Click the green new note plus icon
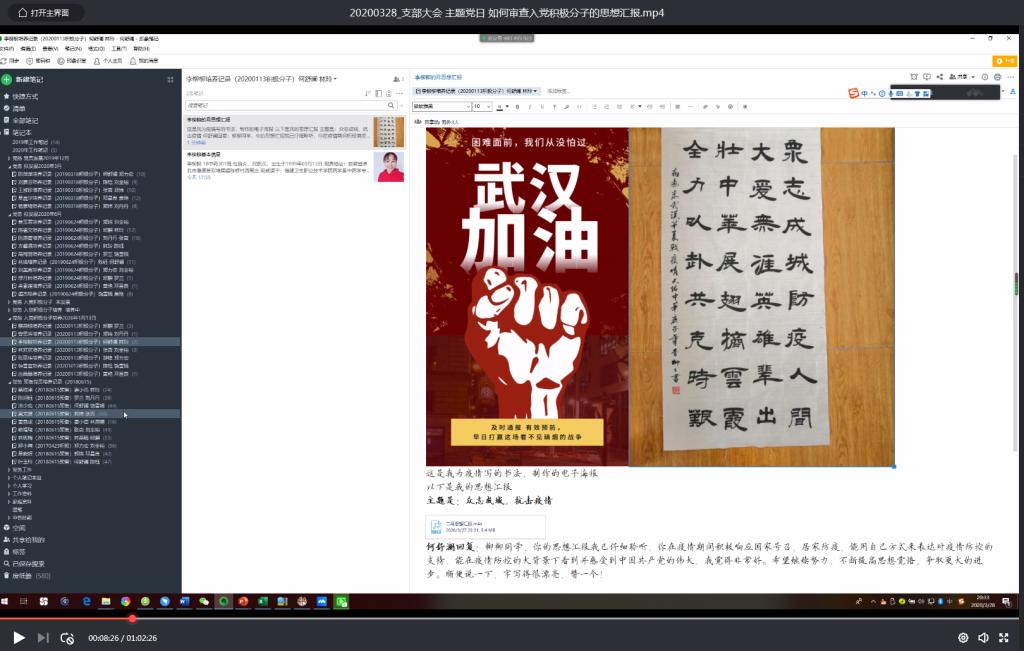Viewport: 1024px width, 651px height. click(6, 79)
